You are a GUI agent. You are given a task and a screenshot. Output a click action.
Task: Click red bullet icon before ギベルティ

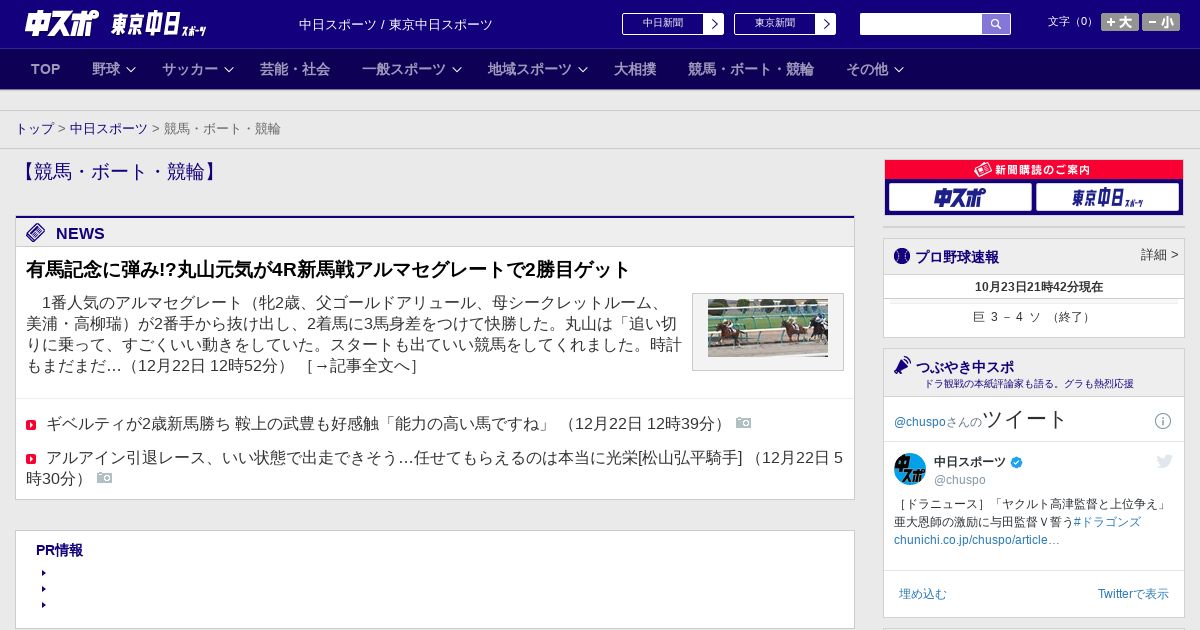(x=31, y=425)
